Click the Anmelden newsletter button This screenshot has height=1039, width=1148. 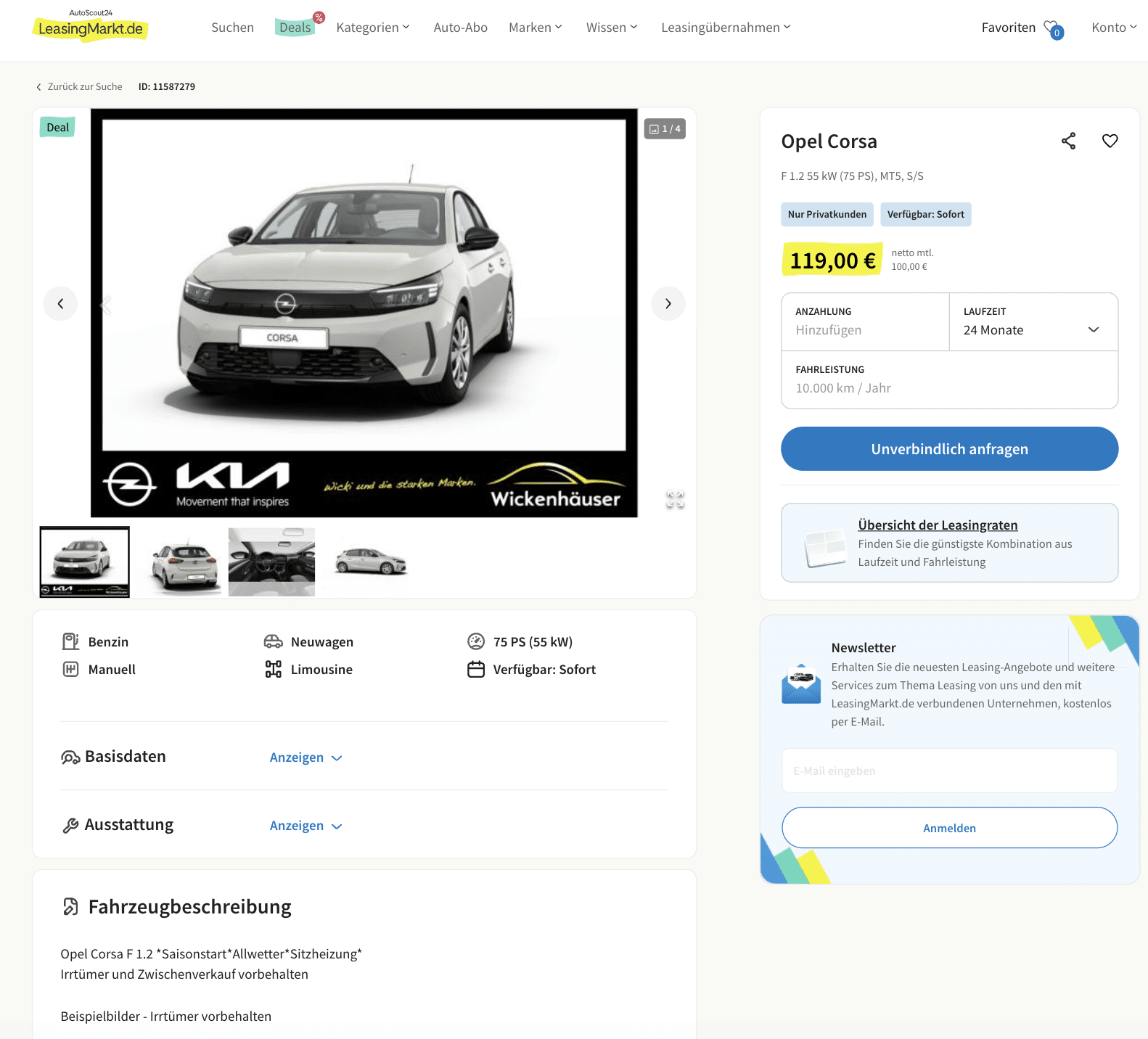[949, 828]
